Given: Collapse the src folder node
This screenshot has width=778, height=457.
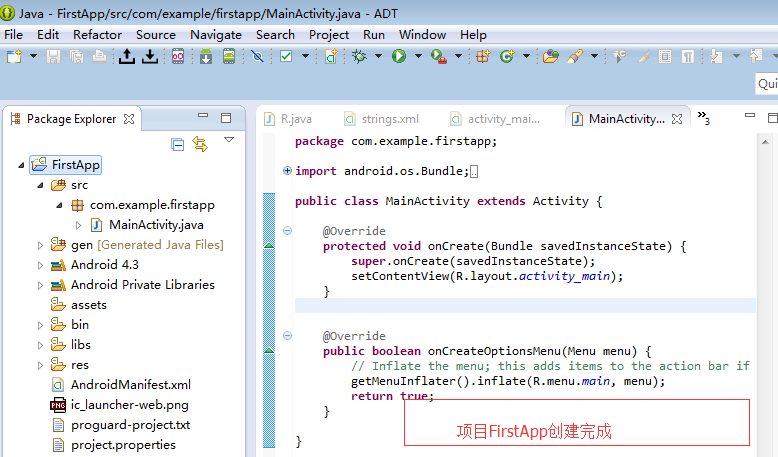Looking at the screenshot, I should pos(41,185).
